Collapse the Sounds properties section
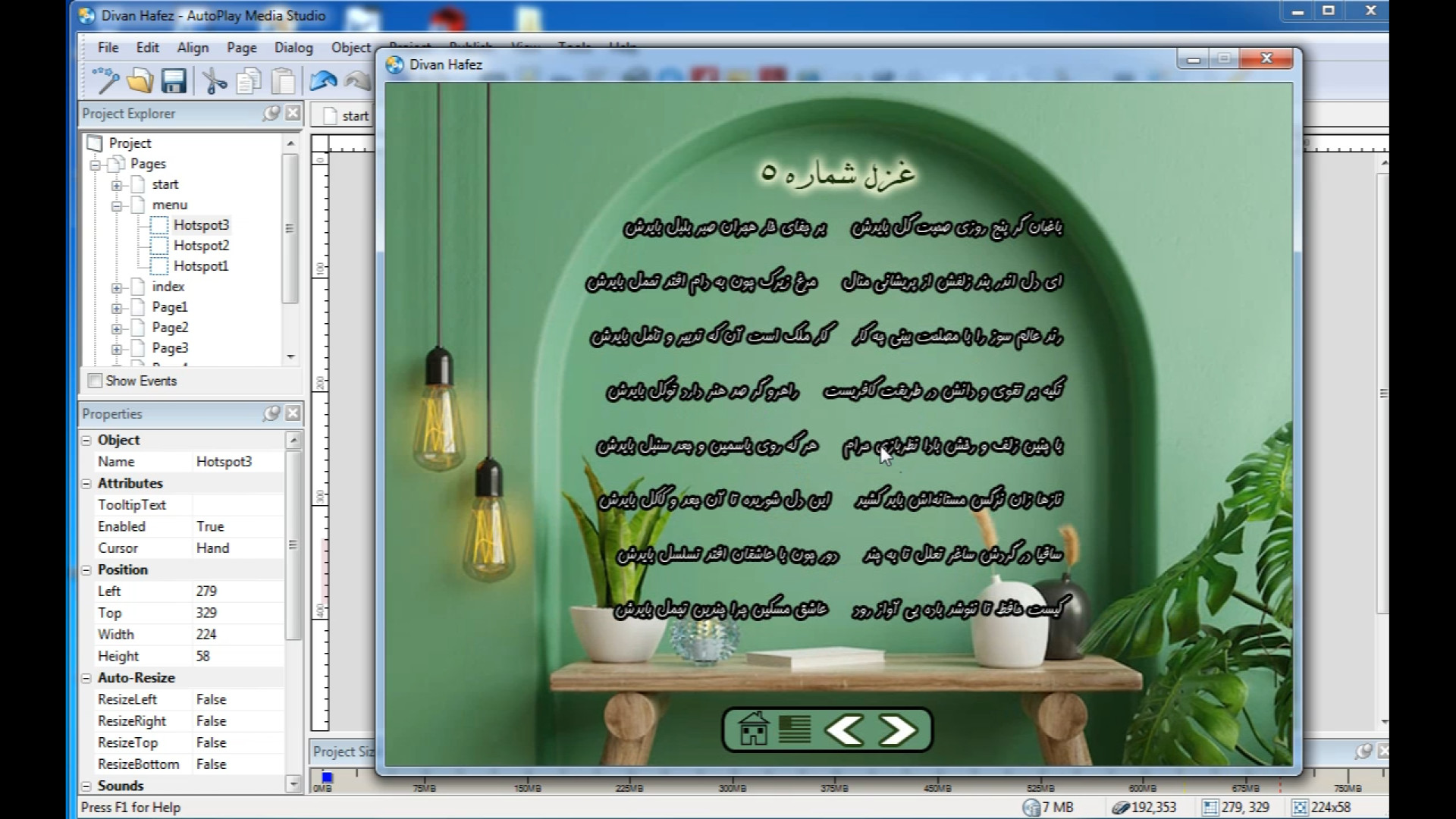Screen dimensions: 1456x819 click(86, 786)
